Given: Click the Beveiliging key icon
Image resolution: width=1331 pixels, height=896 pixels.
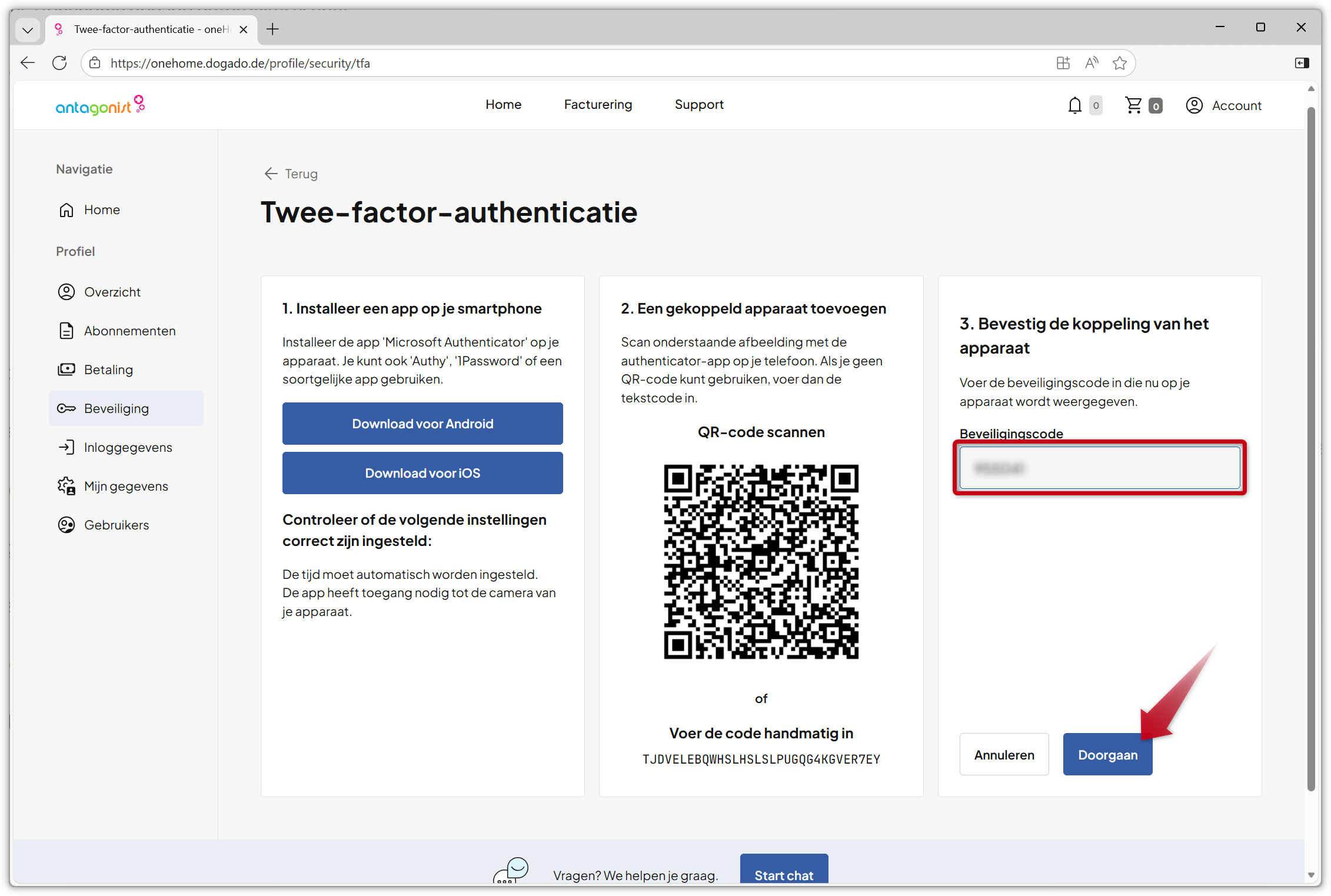Looking at the screenshot, I should tap(66, 408).
